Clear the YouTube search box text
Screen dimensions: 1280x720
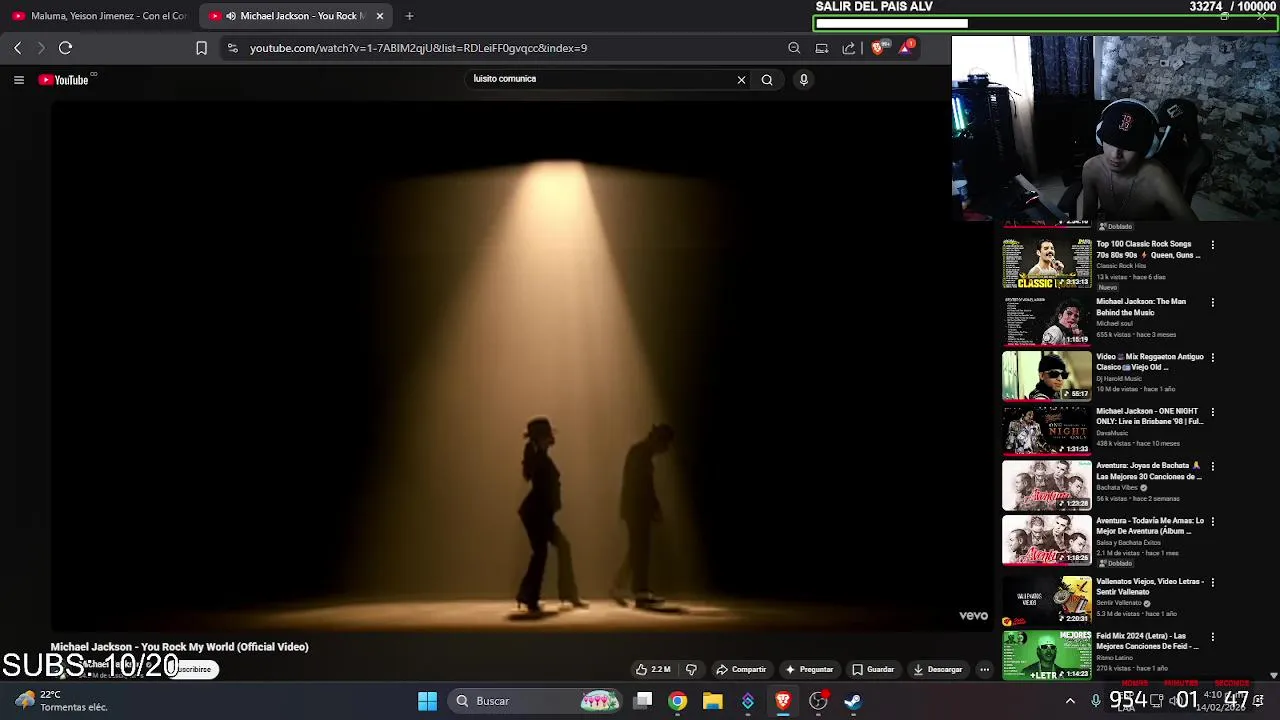click(741, 80)
